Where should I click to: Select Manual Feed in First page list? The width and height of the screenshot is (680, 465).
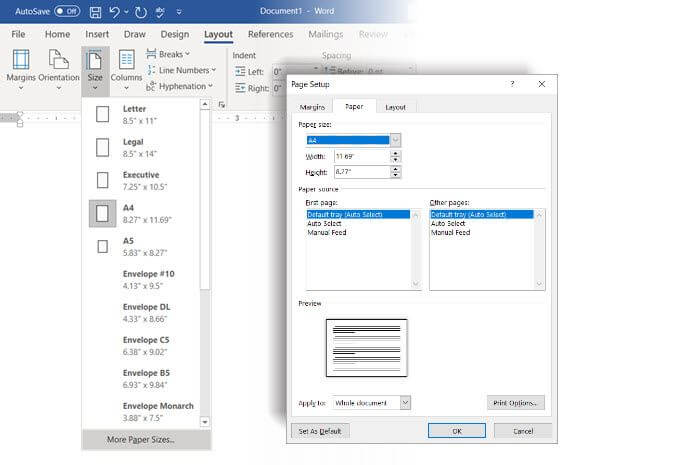[x=327, y=232]
